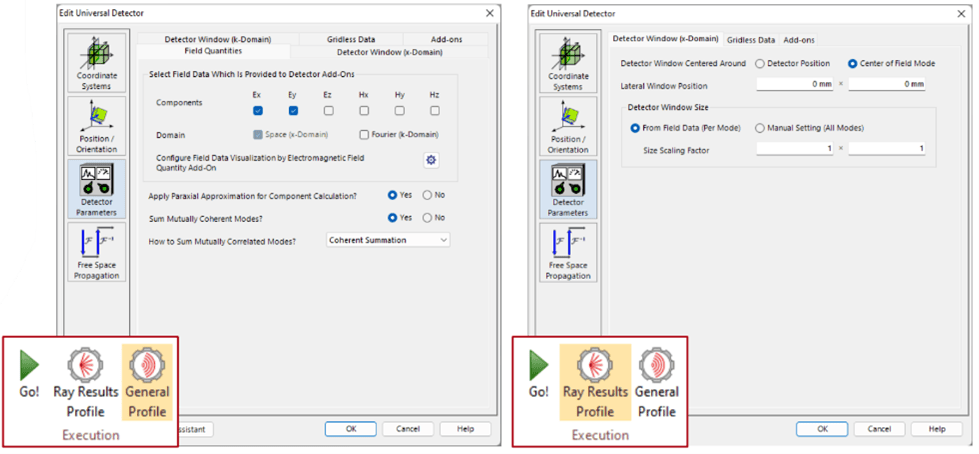
Task: Select Detector Parameters icon in right dialog
Action: 567,189
